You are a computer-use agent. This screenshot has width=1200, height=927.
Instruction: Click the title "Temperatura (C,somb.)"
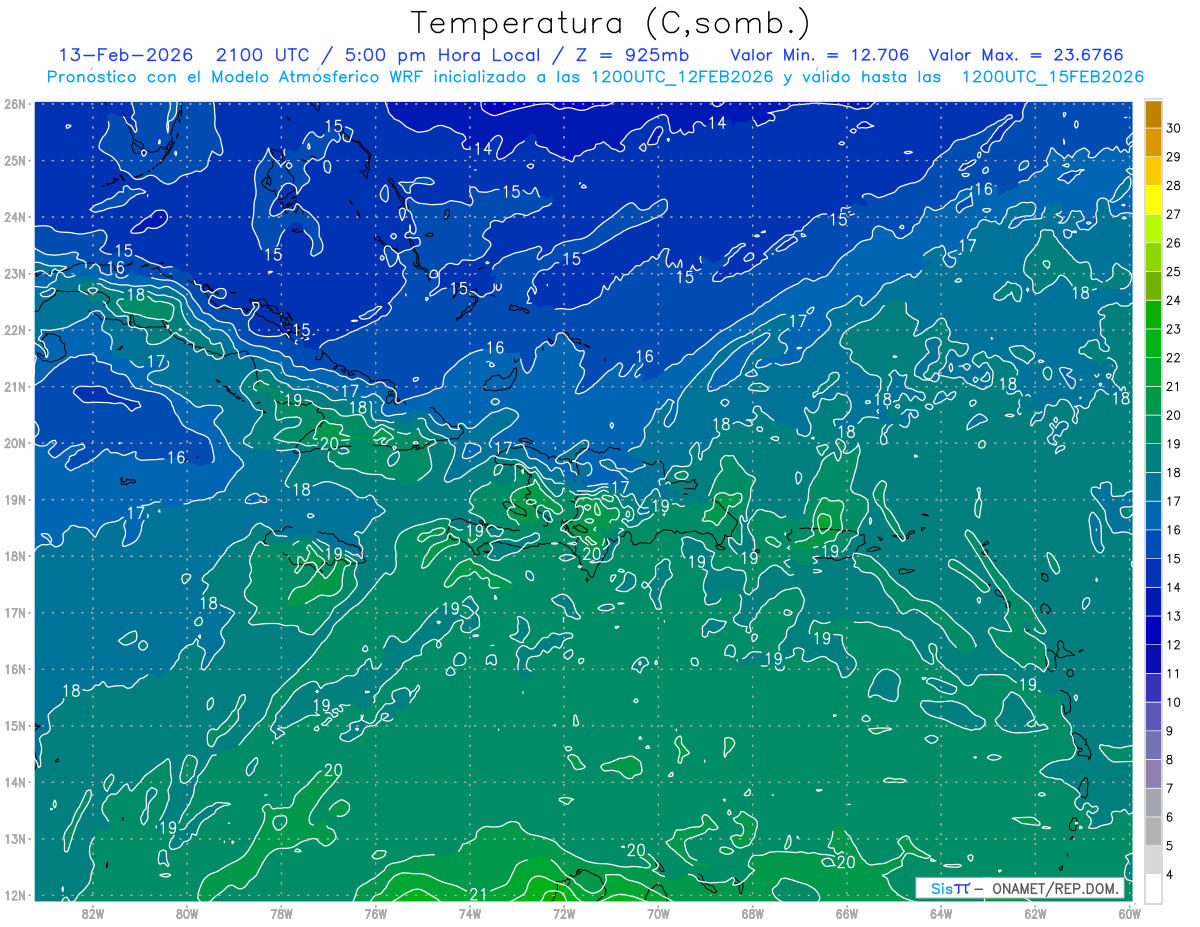[x=611, y=23]
